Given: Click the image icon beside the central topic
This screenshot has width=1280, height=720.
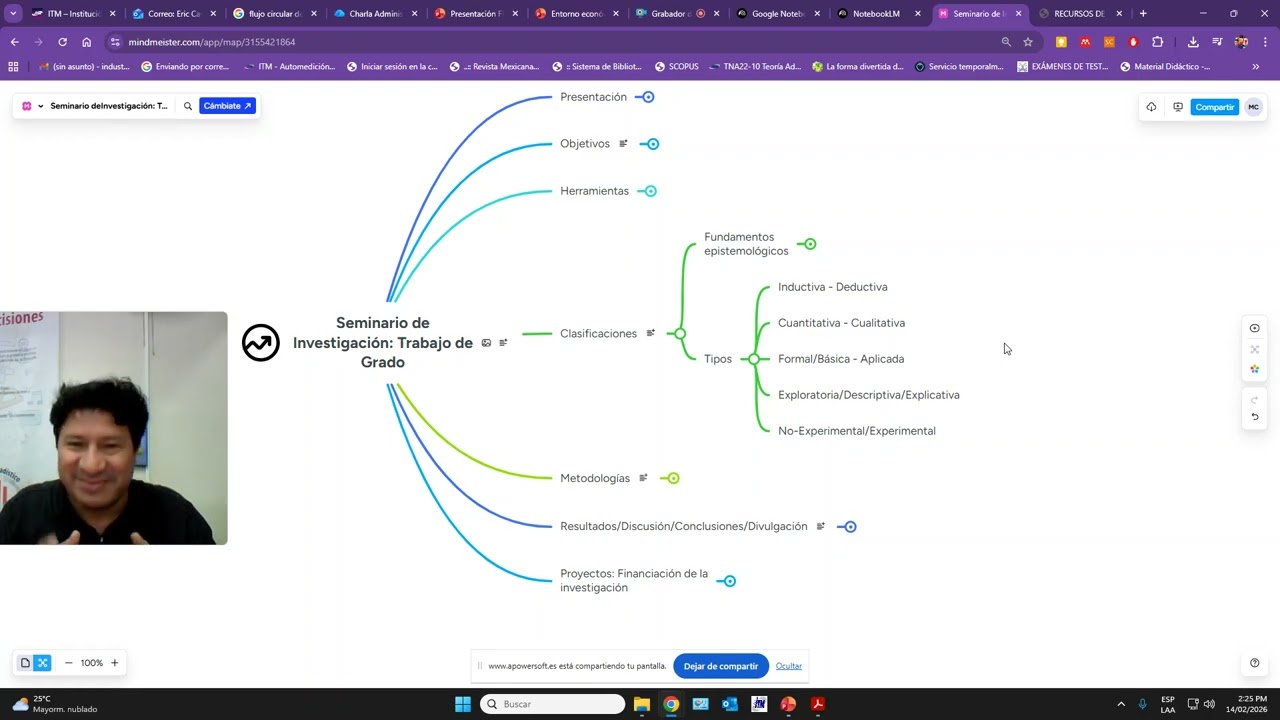Looking at the screenshot, I should pos(486,343).
